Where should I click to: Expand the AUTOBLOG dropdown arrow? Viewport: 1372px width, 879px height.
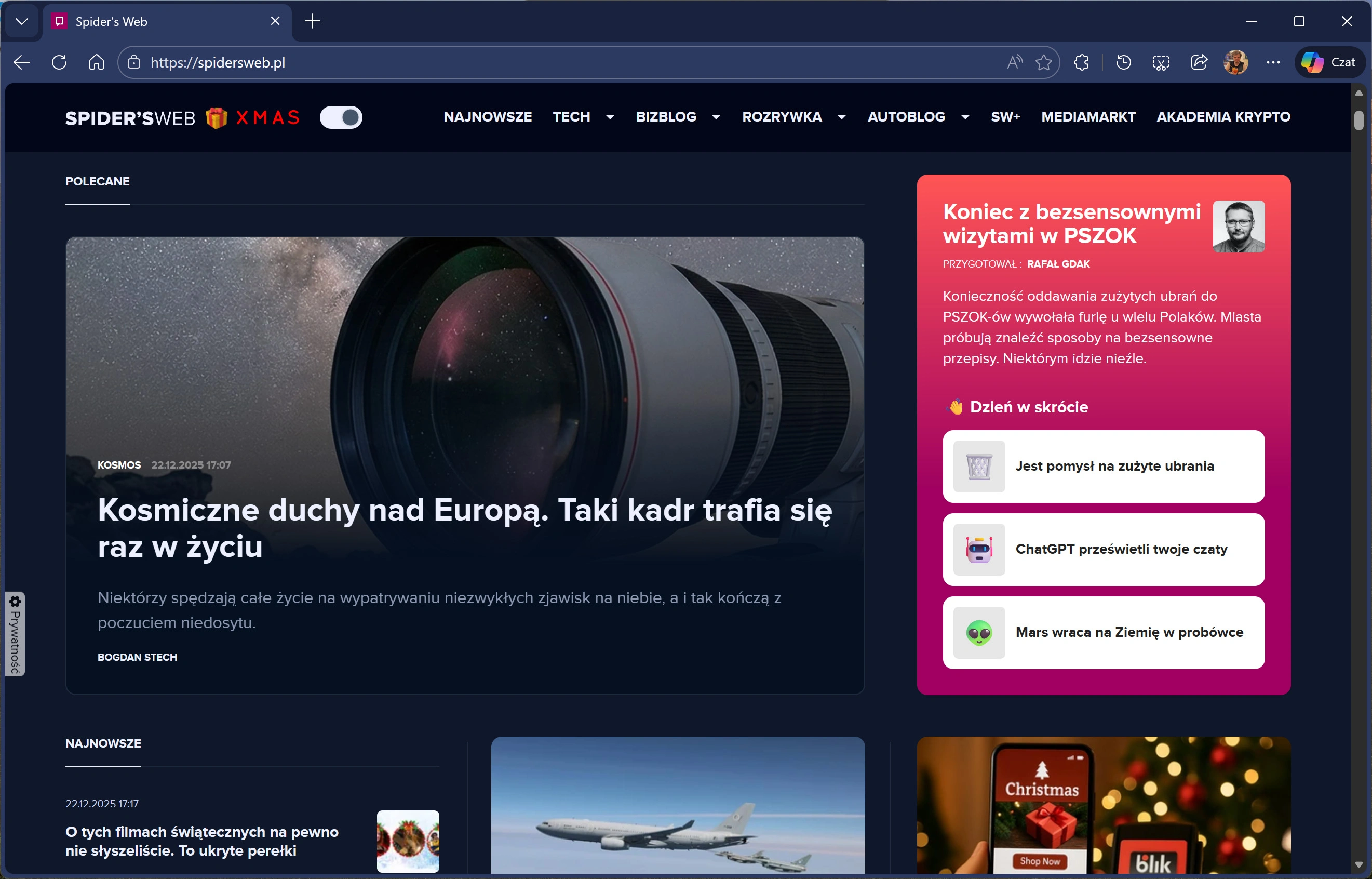pos(965,117)
